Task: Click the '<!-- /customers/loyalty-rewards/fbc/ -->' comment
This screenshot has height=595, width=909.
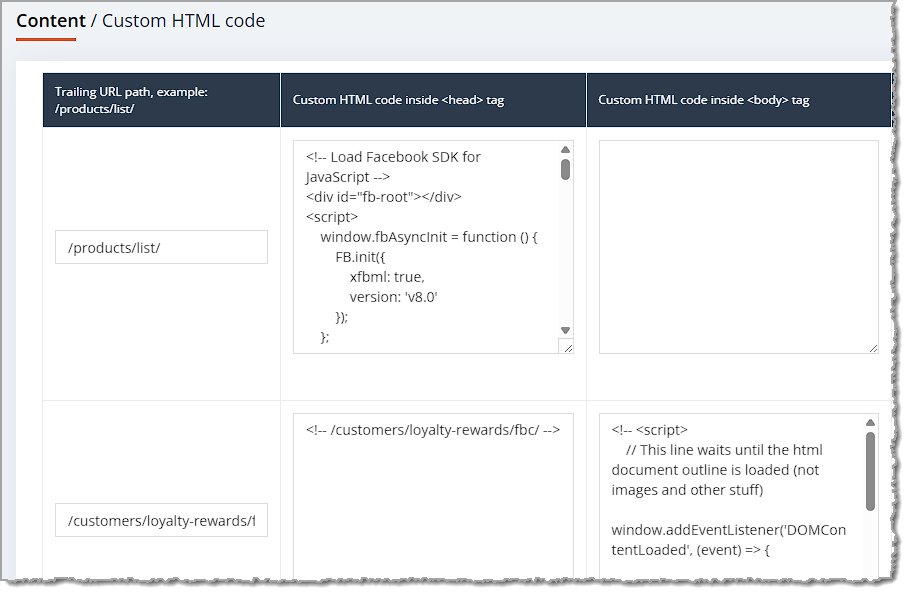Action: pos(433,430)
